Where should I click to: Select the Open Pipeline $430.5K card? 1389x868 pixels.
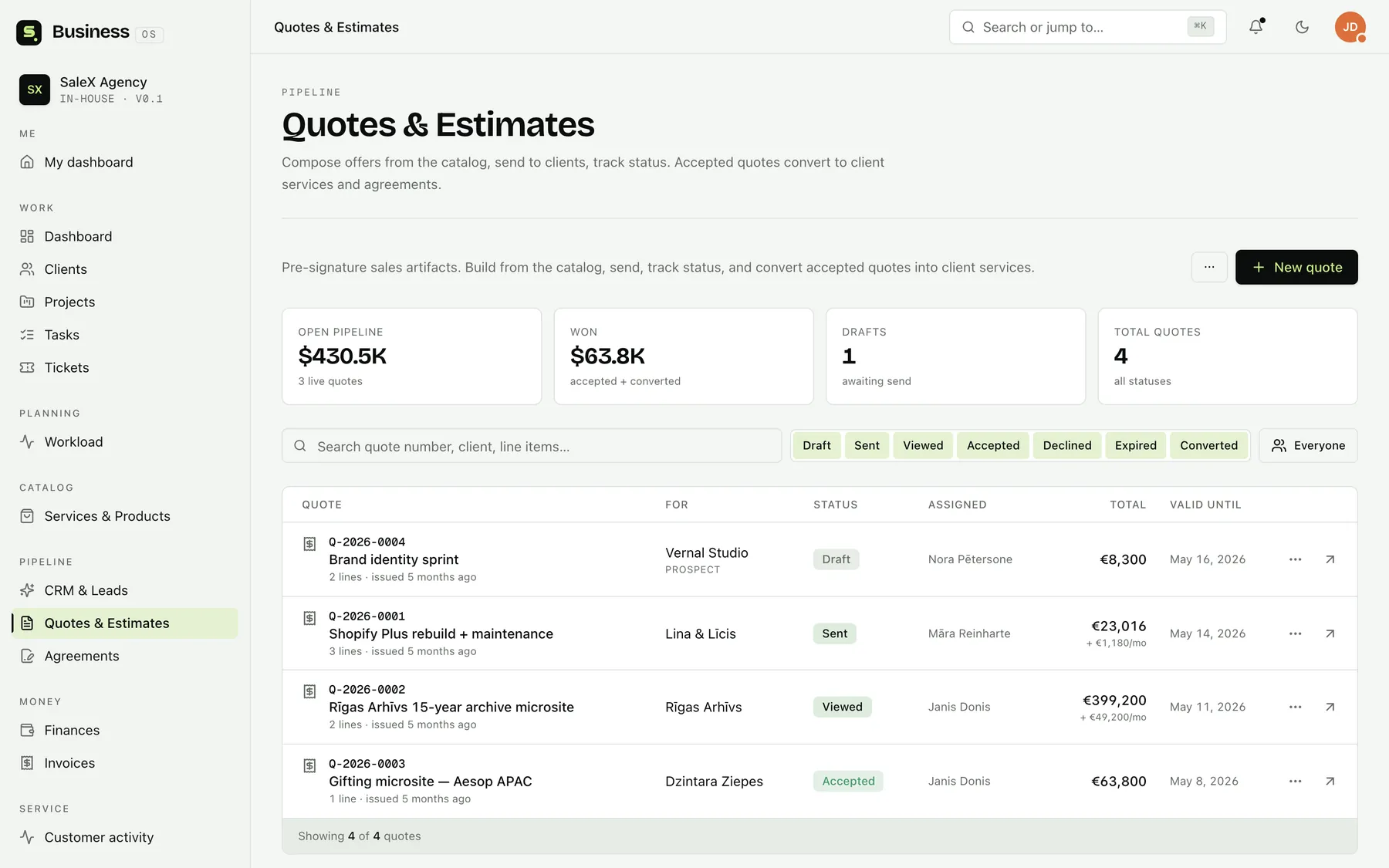click(412, 356)
